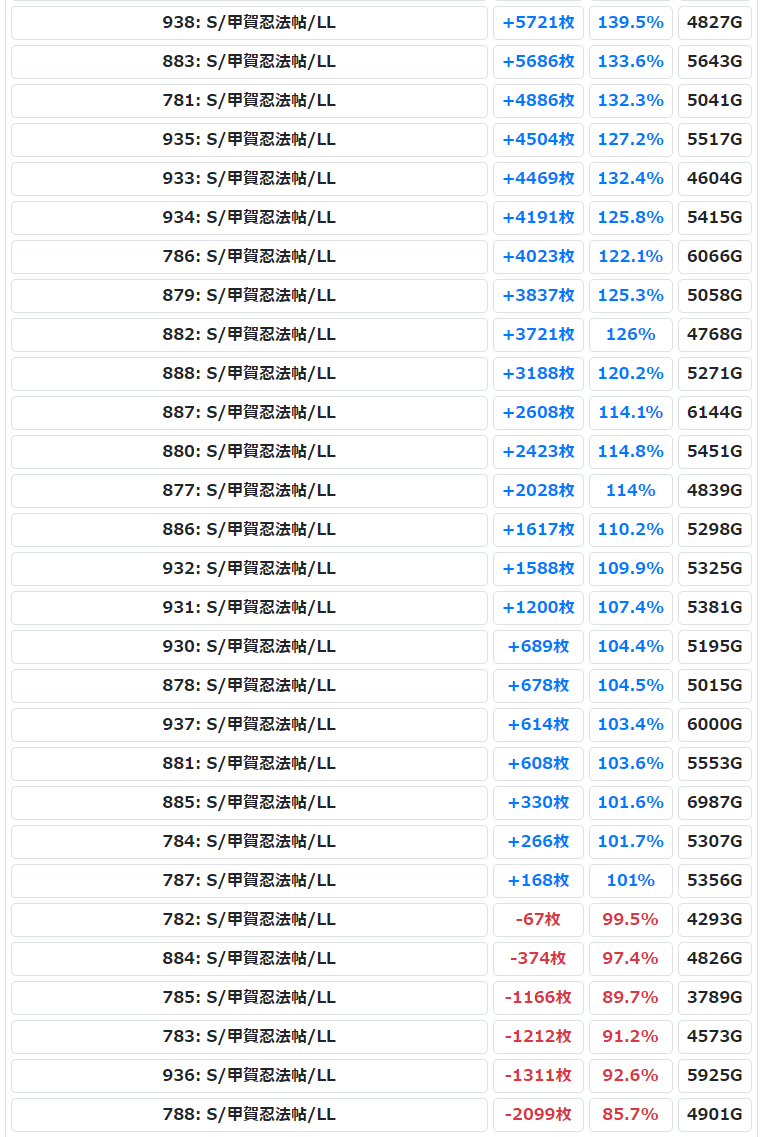
Task: Select machine 785 name cell
Action: point(249,998)
